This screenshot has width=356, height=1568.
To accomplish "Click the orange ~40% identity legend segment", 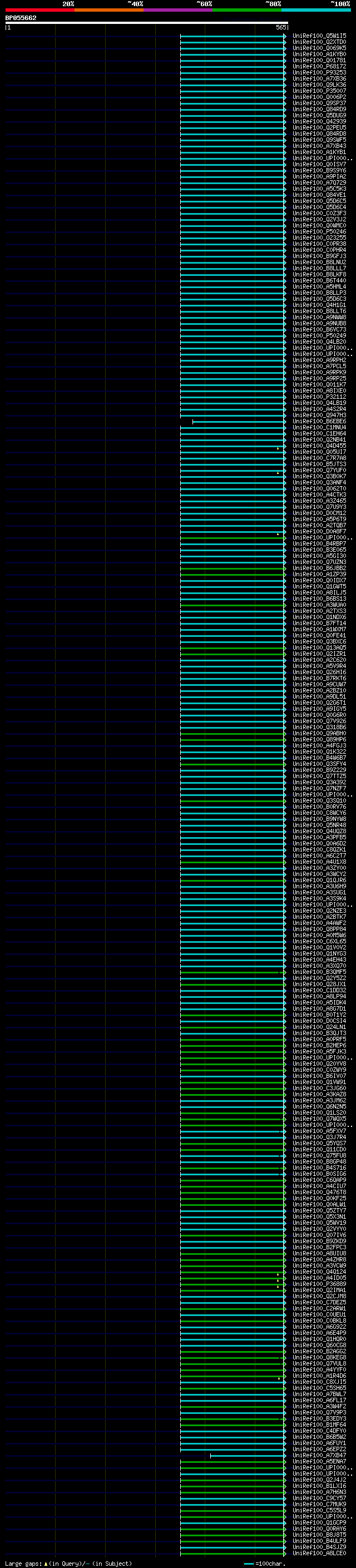I will (x=109, y=10).
